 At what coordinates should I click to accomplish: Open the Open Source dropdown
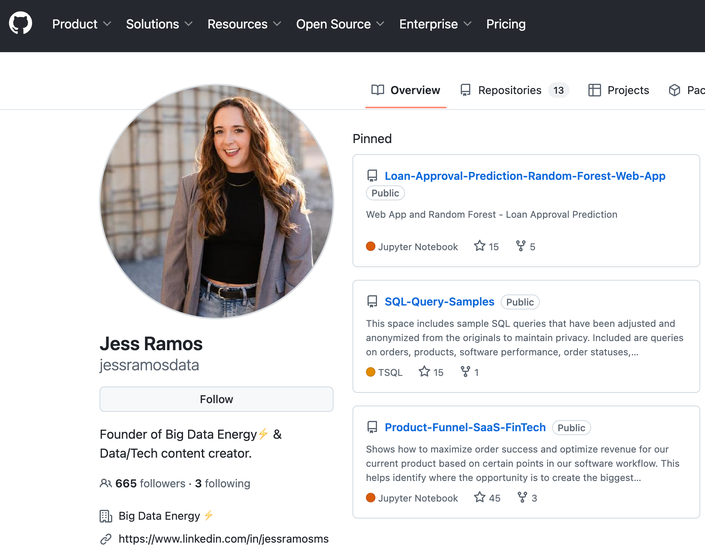(x=340, y=24)
